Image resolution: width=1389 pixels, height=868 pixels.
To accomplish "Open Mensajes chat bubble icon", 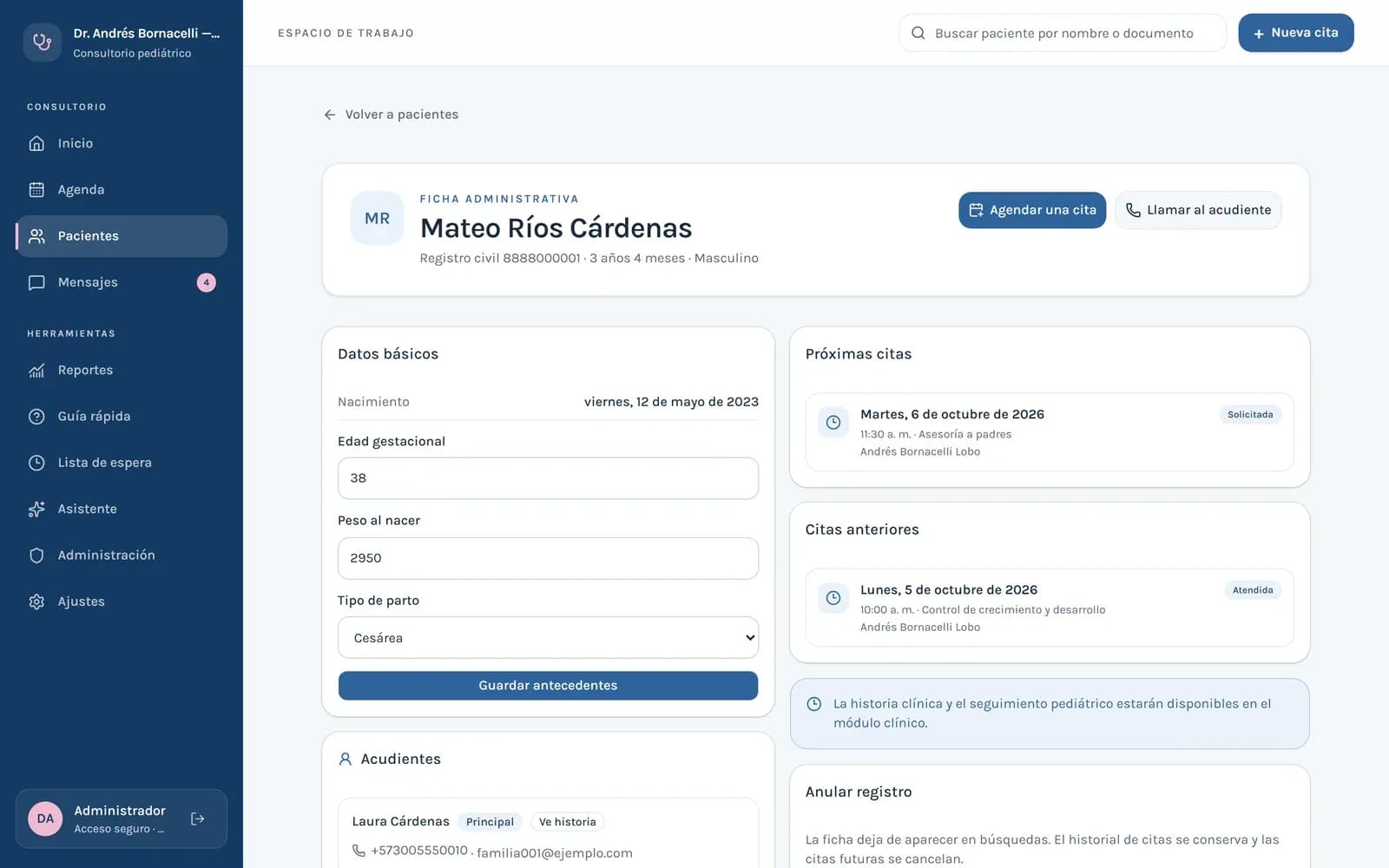I will (x=36, y=282).
